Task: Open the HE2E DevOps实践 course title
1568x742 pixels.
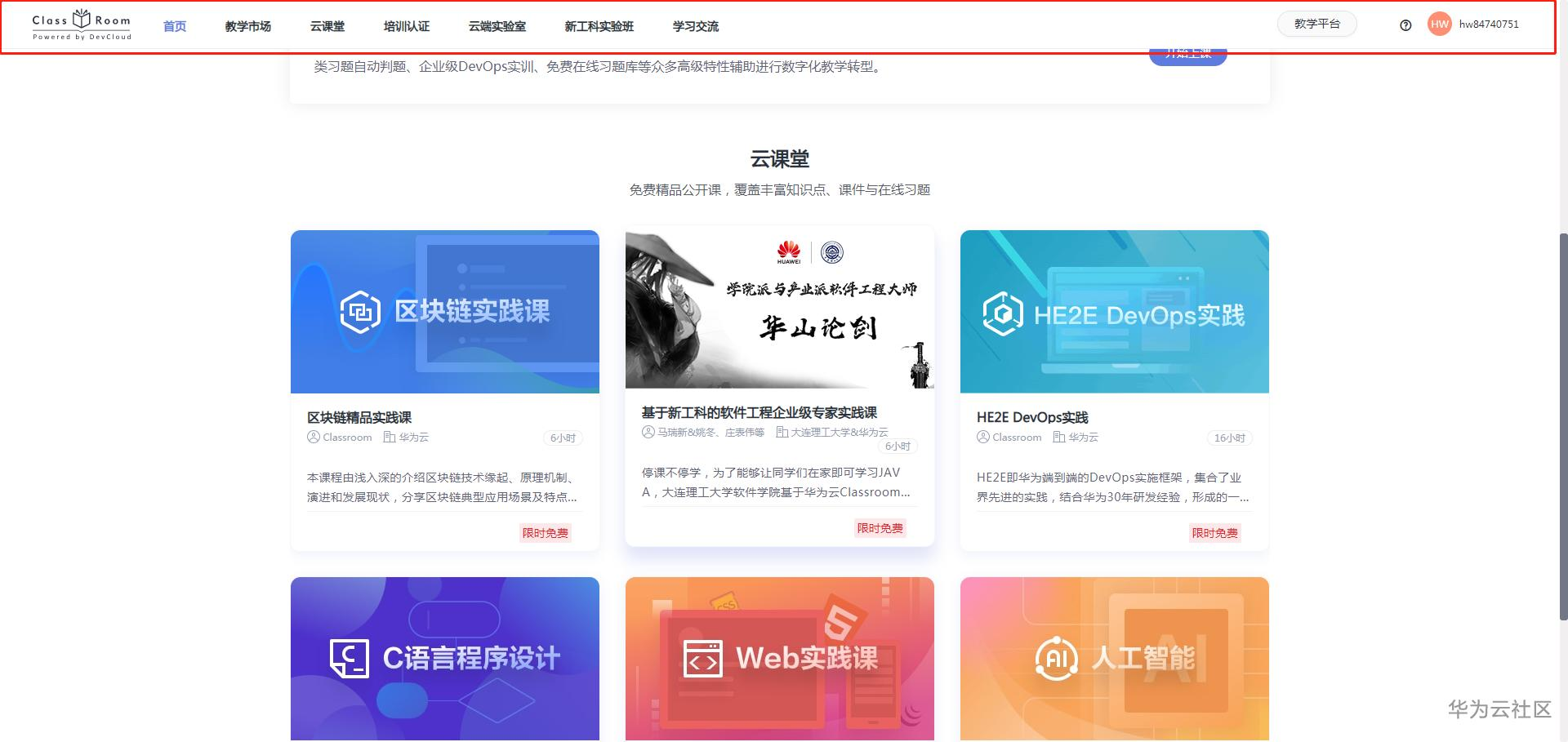Action: [x=1032, y=418]
